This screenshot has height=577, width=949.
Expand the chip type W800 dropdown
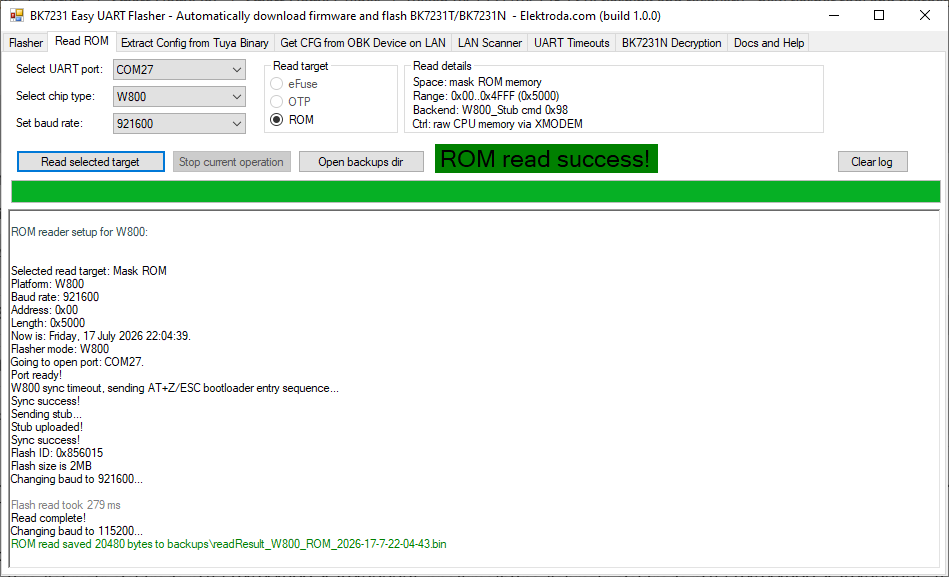tap(179, 97)
